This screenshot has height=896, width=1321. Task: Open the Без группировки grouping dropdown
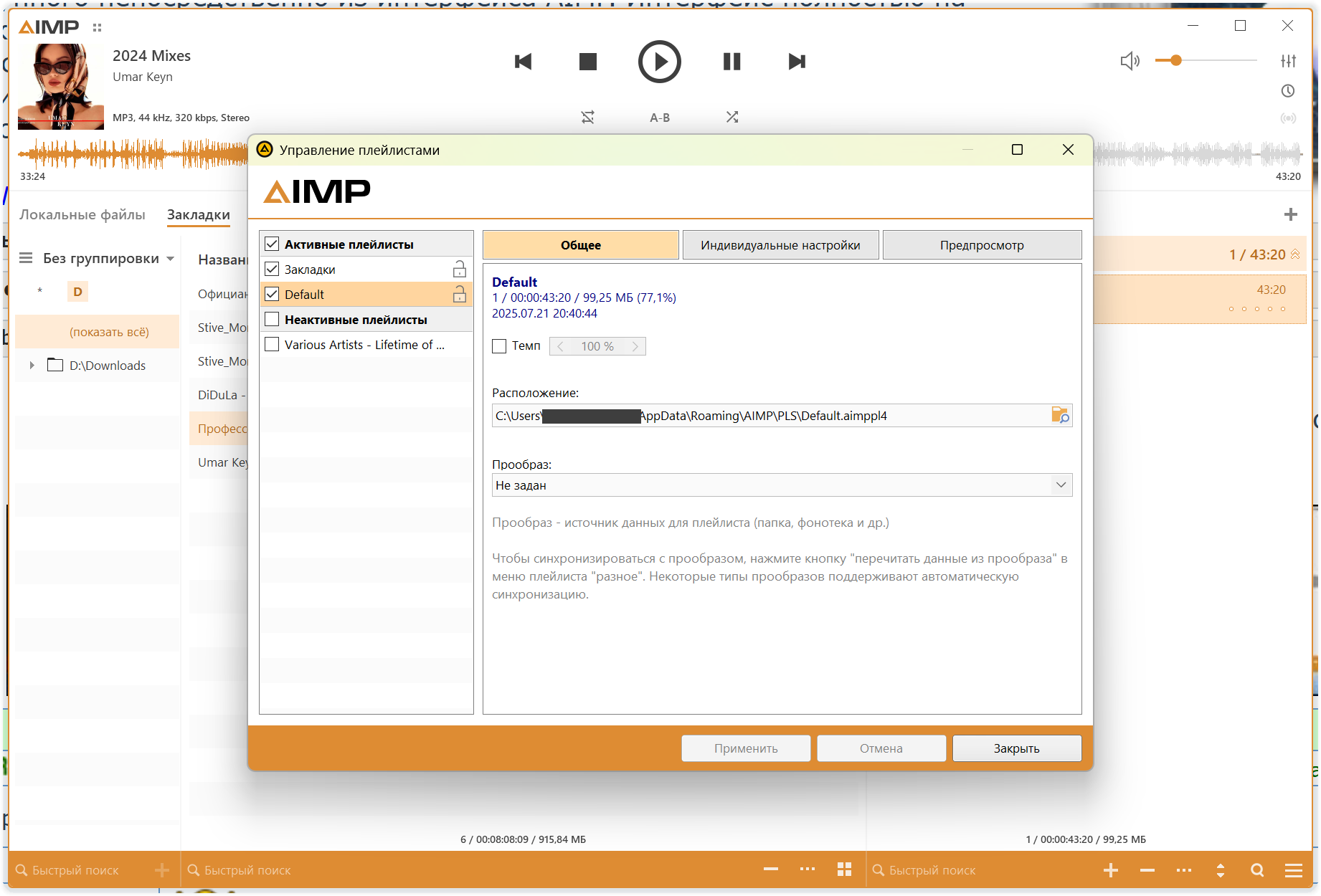(108, 258)
